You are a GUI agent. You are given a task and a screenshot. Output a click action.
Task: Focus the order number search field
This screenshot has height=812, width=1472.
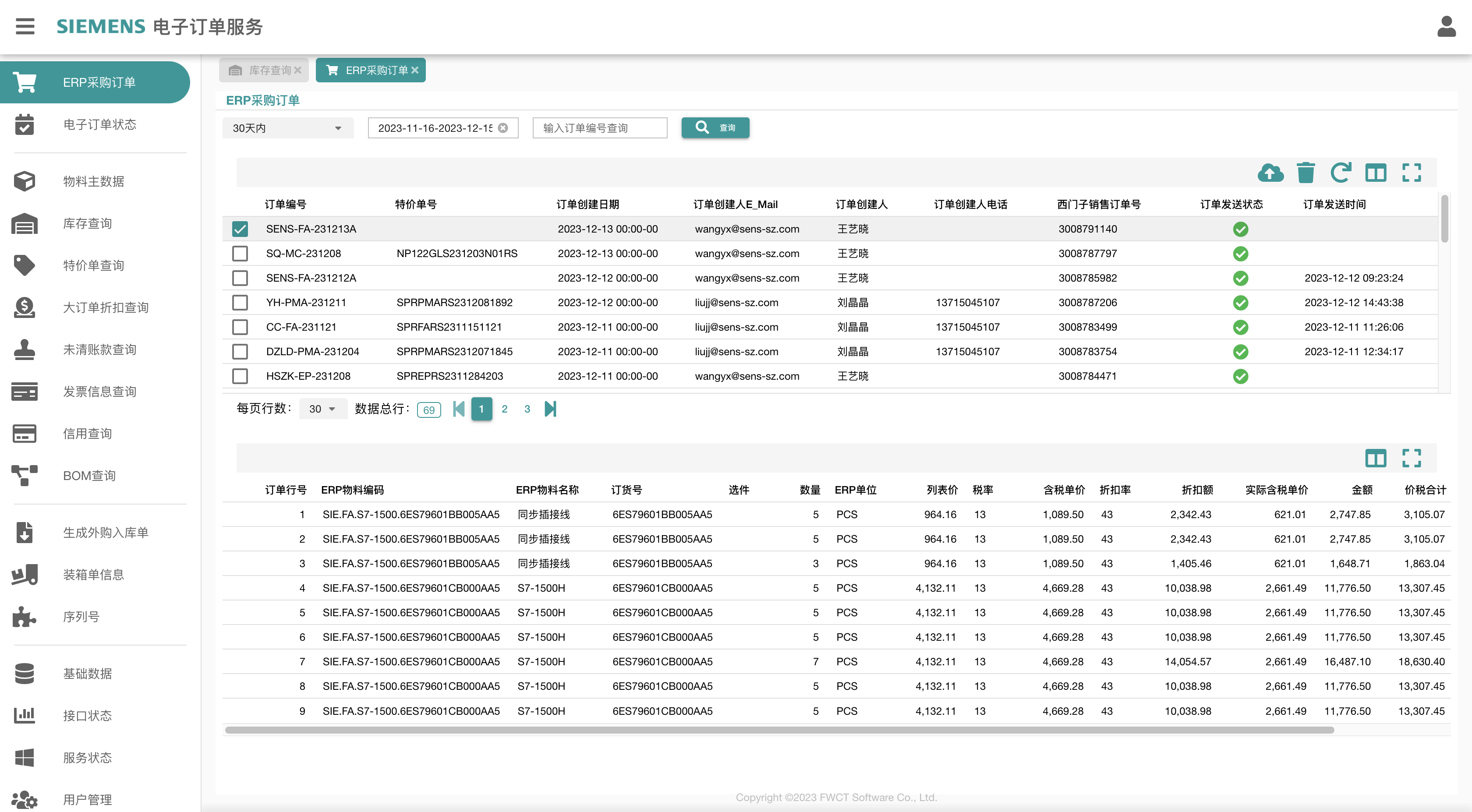click(600, 128)
